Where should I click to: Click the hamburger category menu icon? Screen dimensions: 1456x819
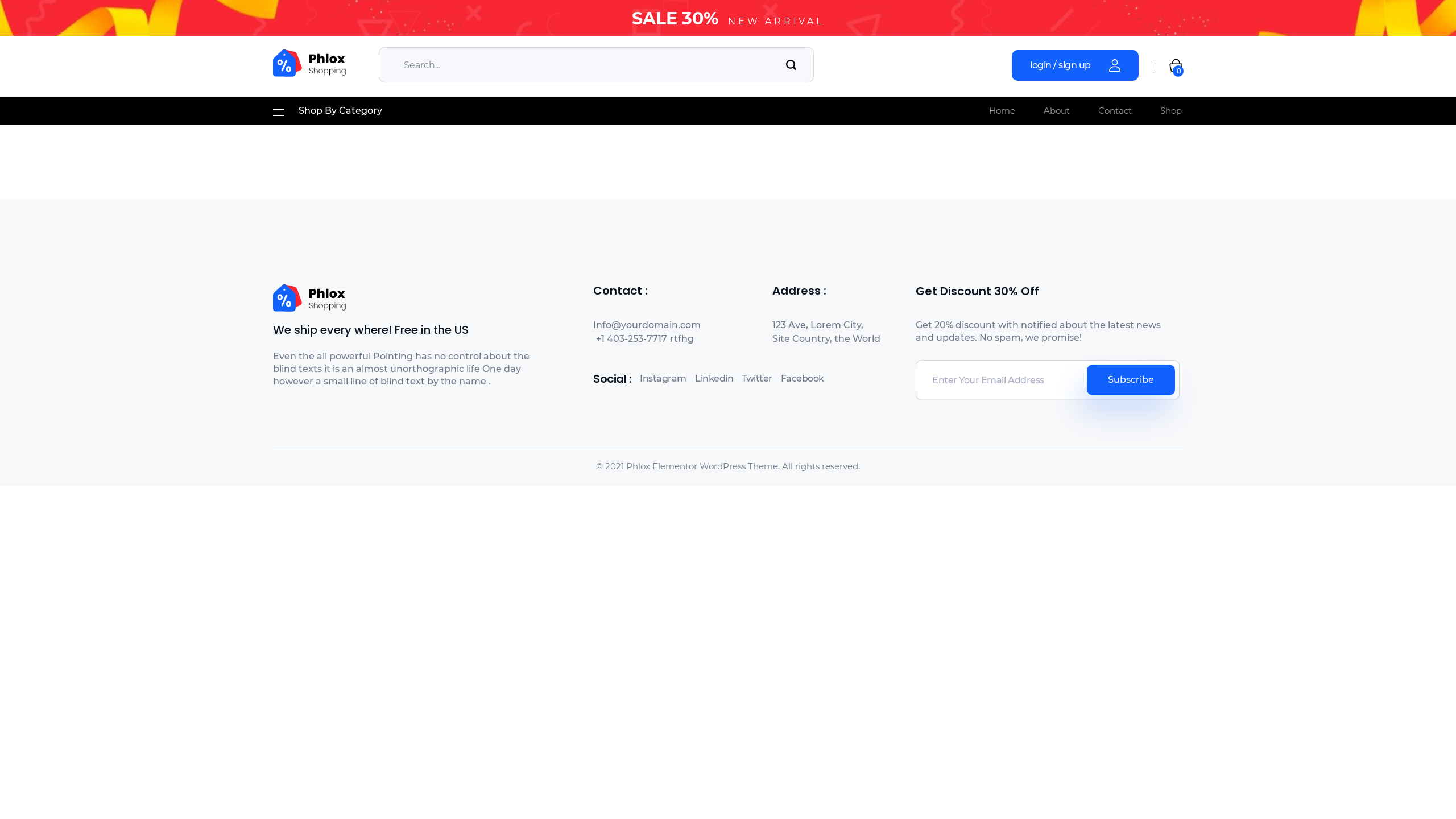(x=279, y=112)
